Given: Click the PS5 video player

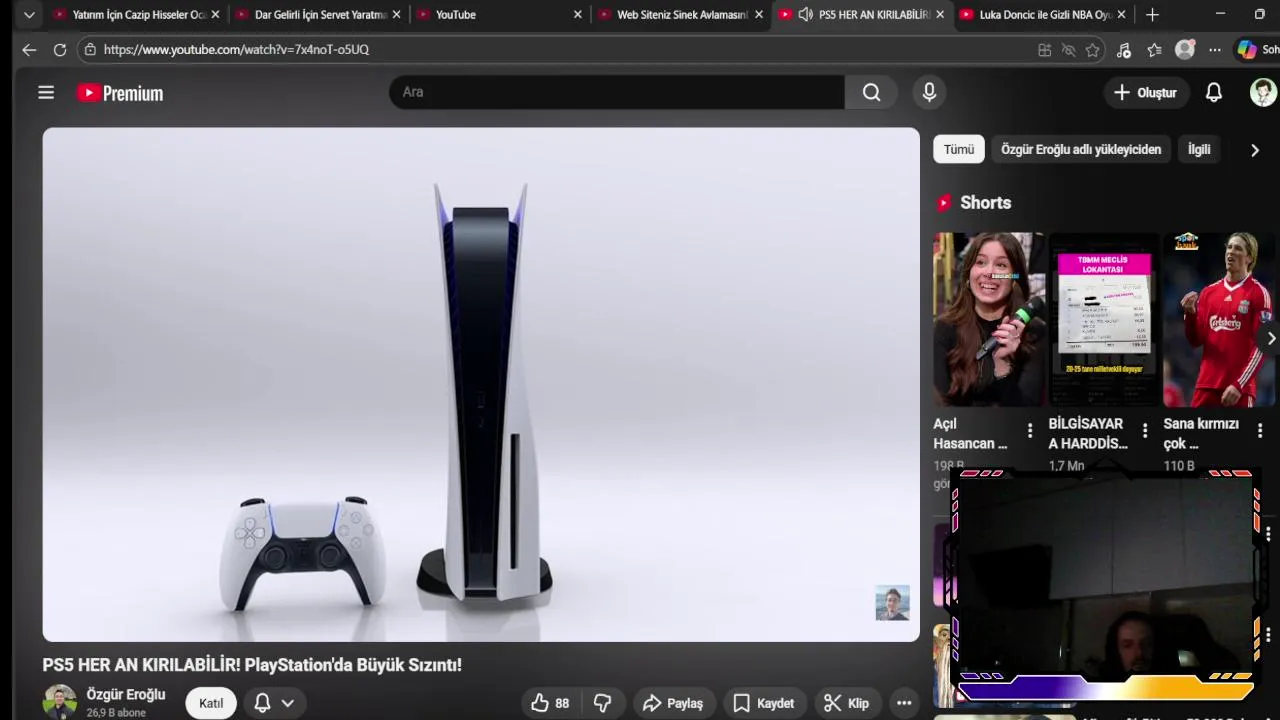Looking at the screenshot, I should click(481, 384).
